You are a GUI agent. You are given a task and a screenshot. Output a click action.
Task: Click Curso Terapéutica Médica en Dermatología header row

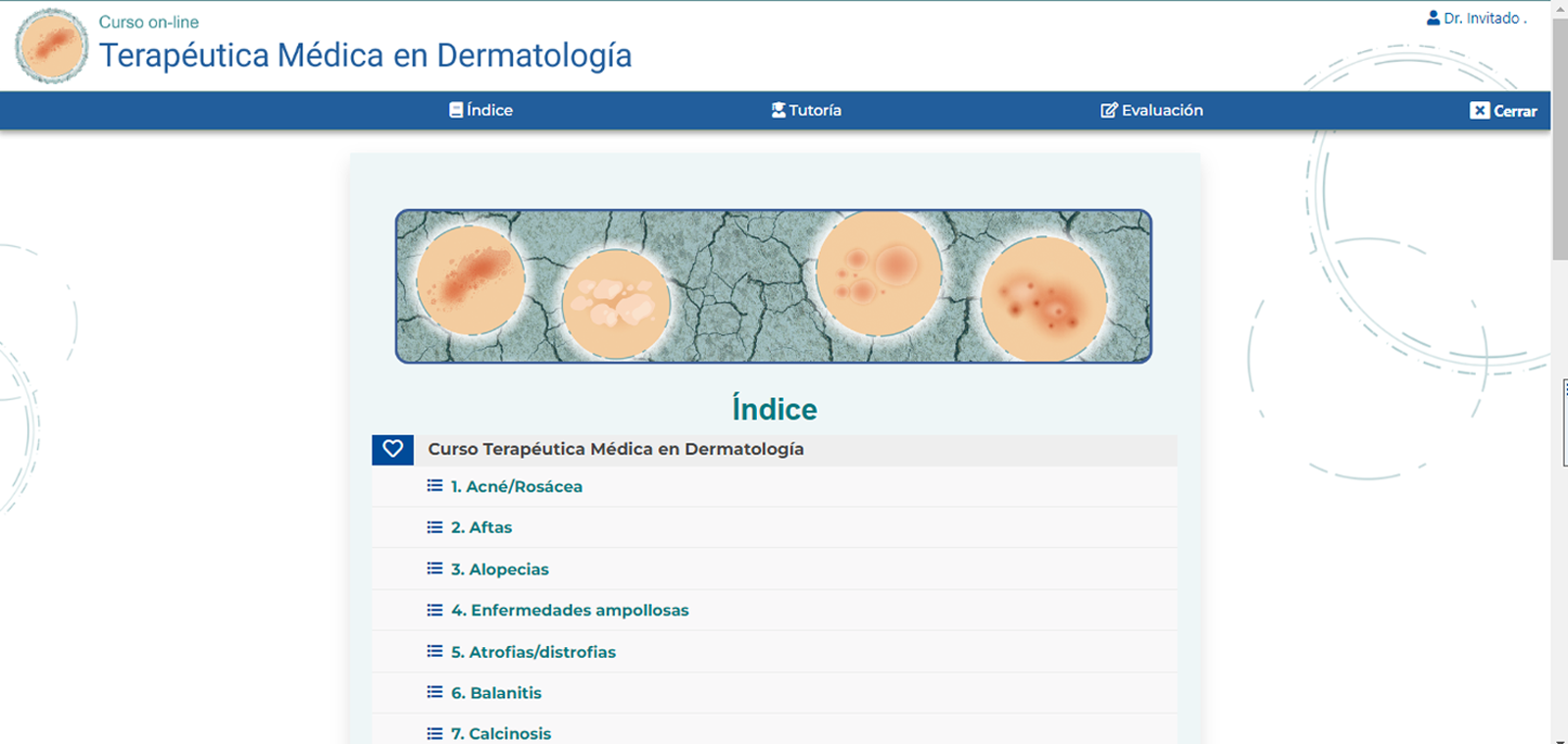point(774,449)
